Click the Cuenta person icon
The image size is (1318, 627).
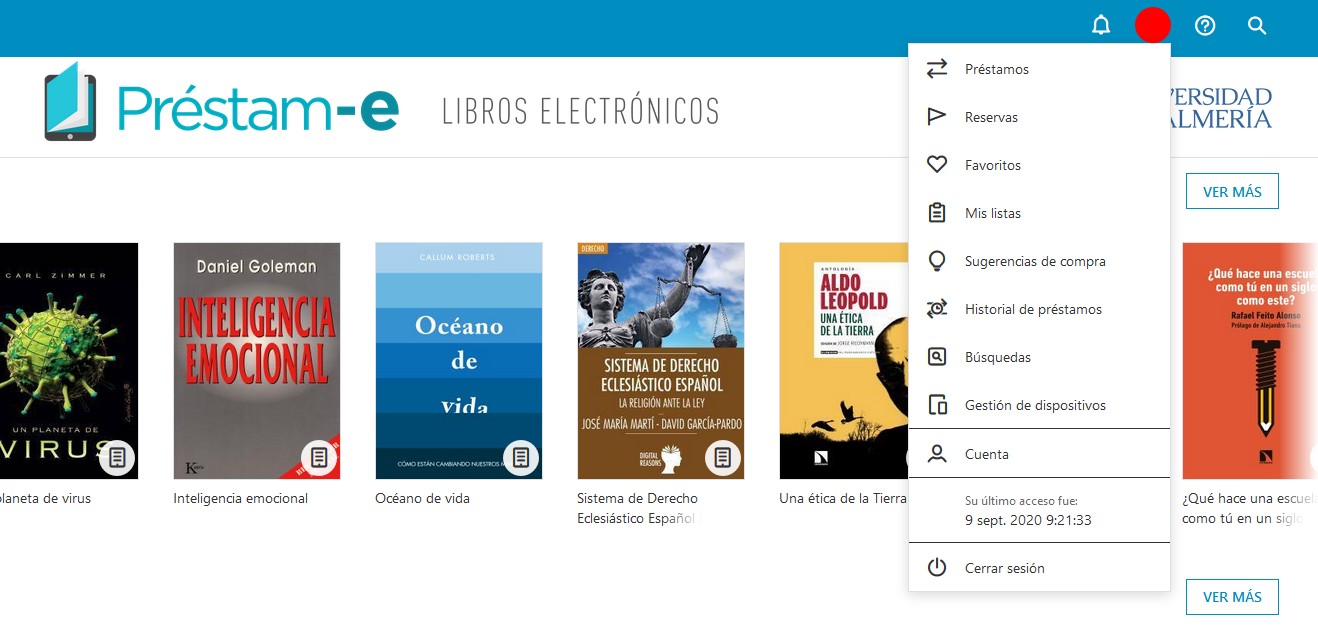pyautogui.click(x=937, y=454)
